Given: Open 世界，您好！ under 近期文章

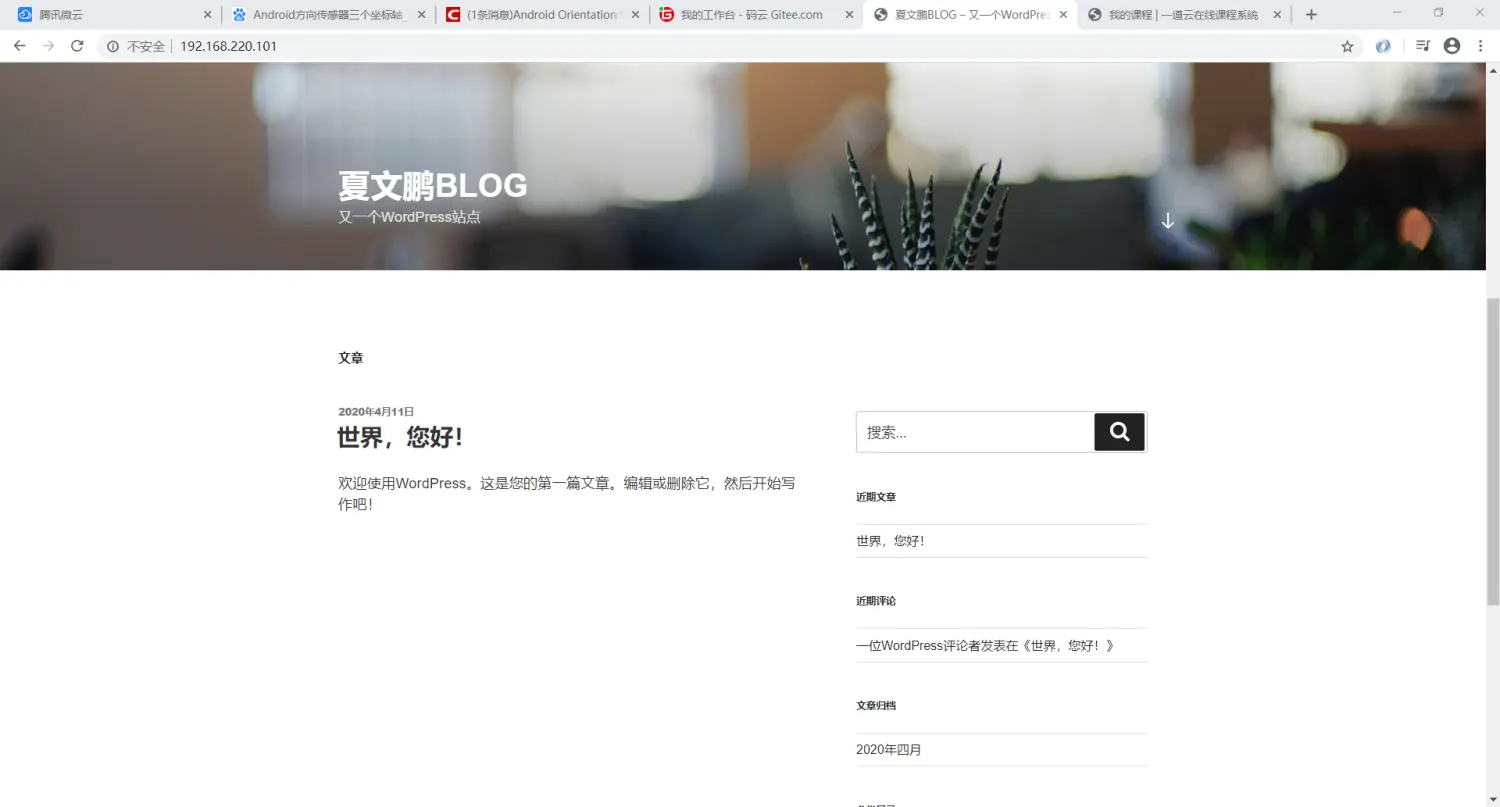Looking at the screenshot, I should [x=891, y=541].
